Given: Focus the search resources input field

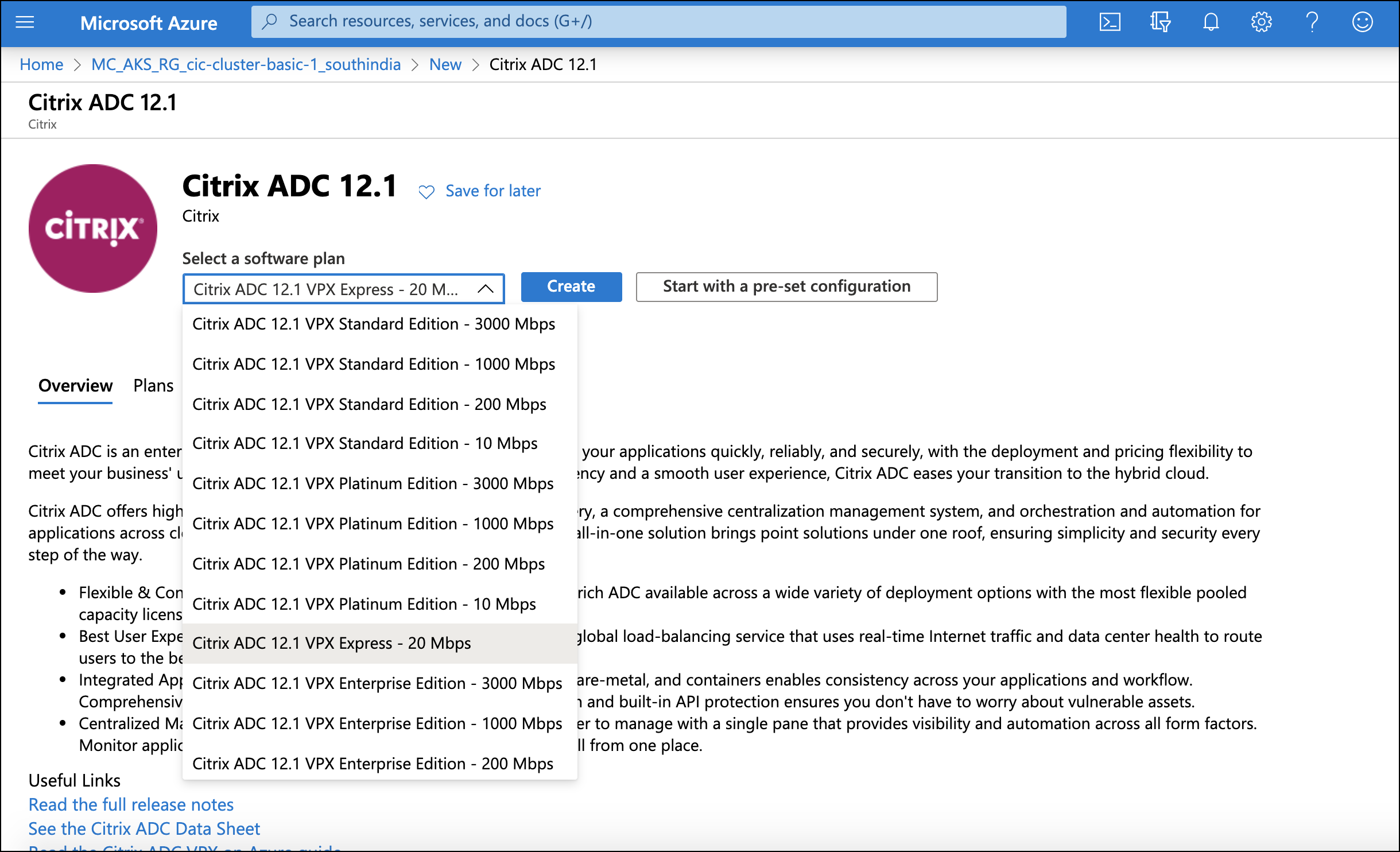Looking at the screenshot, I should 658,22.
